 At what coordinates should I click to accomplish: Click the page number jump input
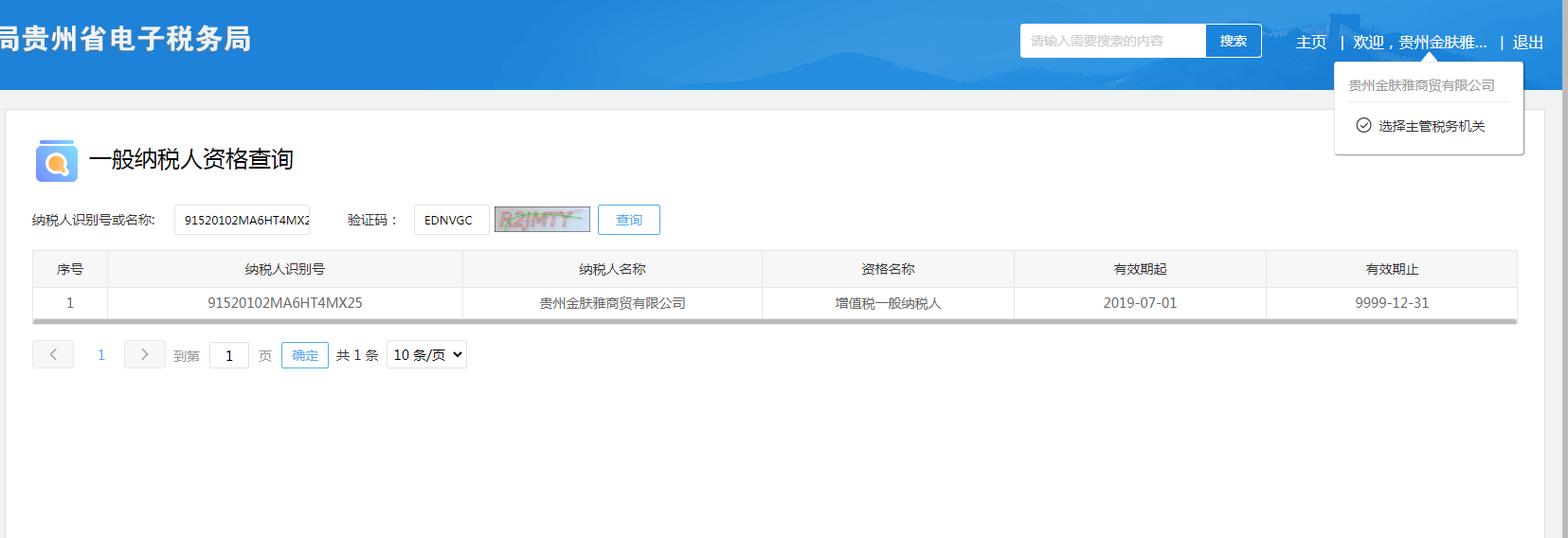click(x=229, y=355)
